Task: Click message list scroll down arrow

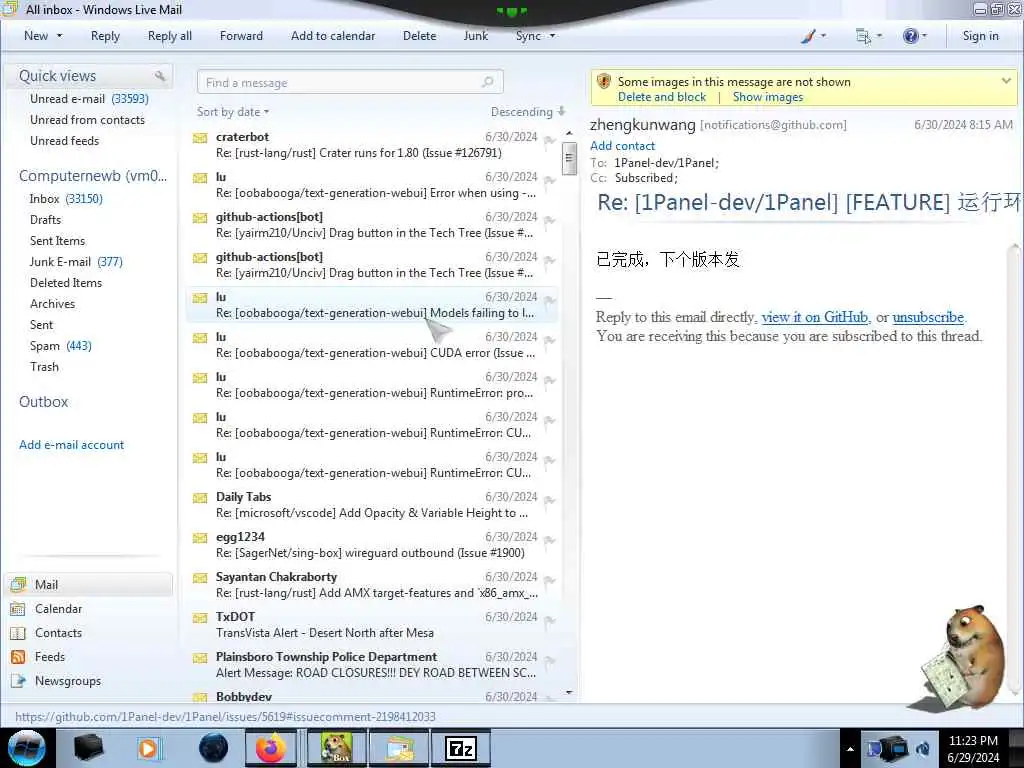Action: click(569, 692)
